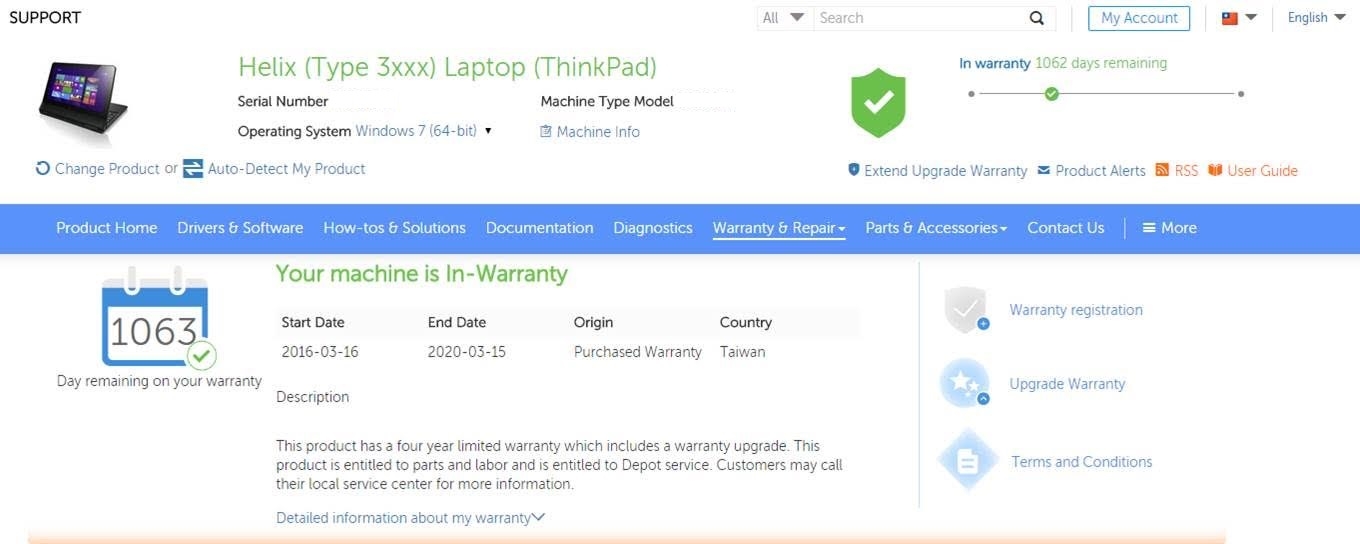Click the warranty timeline start dot

(x=971, y=94)
